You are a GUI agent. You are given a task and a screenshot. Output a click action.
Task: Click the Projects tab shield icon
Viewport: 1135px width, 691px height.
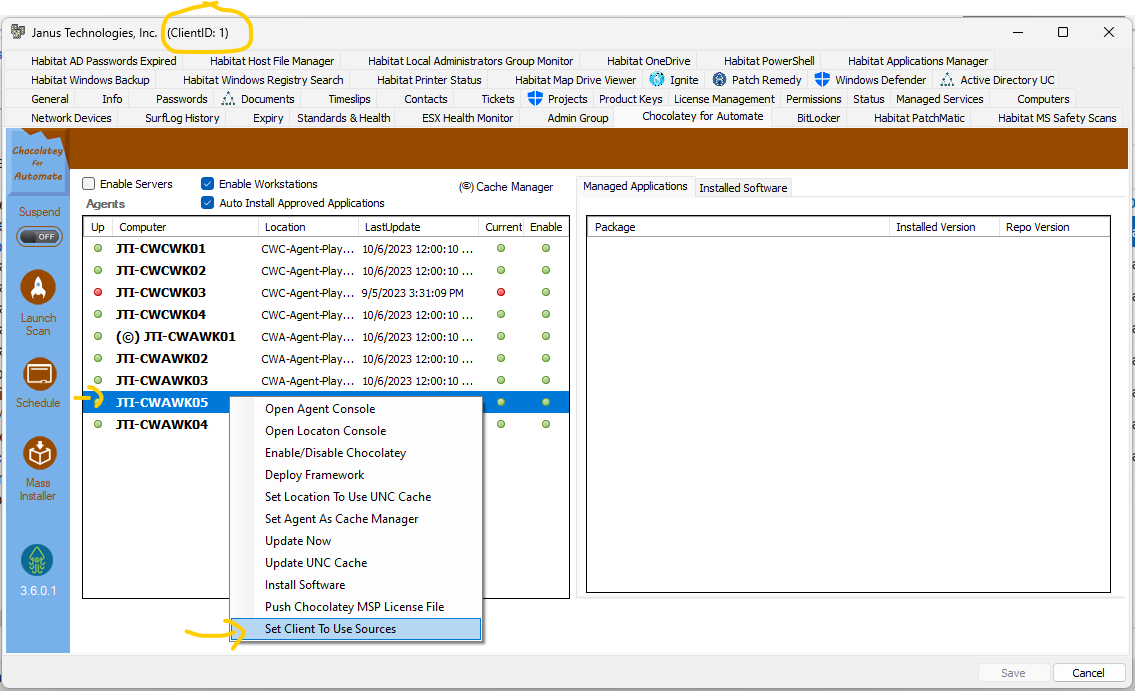(x=535, y=98)
